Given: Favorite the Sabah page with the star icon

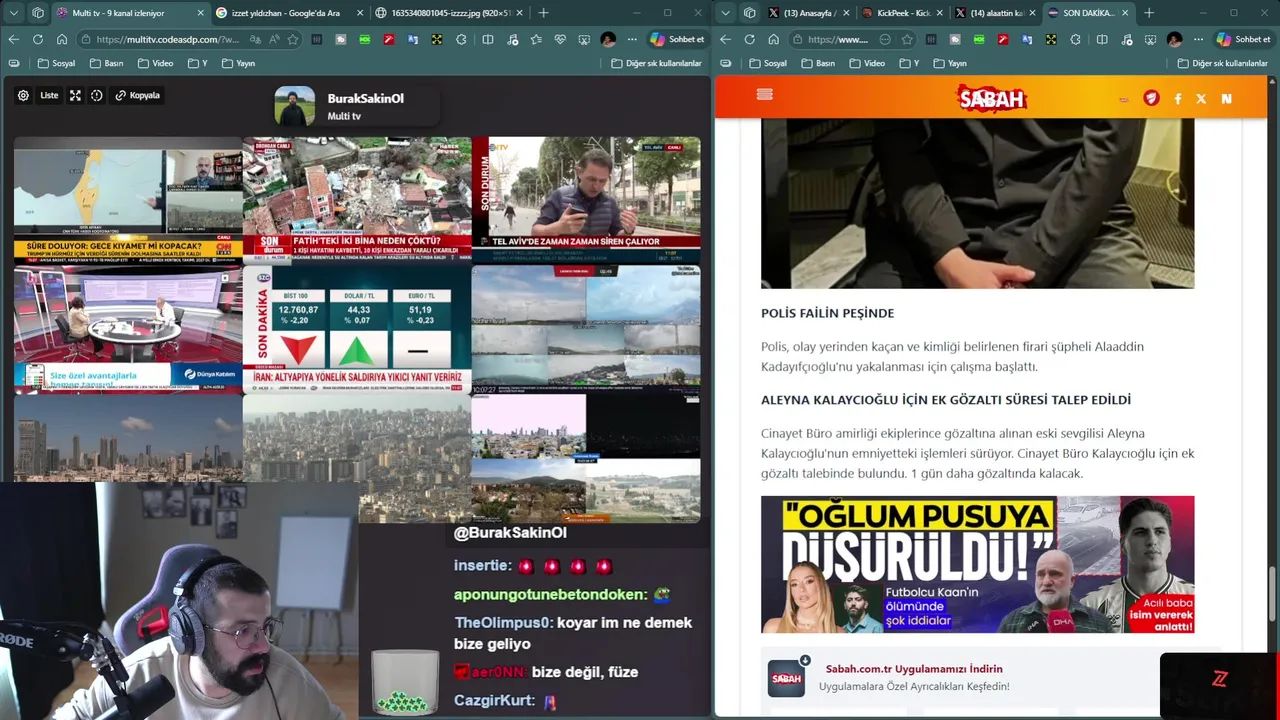Looking at the screenshot, I should point(906,39).
